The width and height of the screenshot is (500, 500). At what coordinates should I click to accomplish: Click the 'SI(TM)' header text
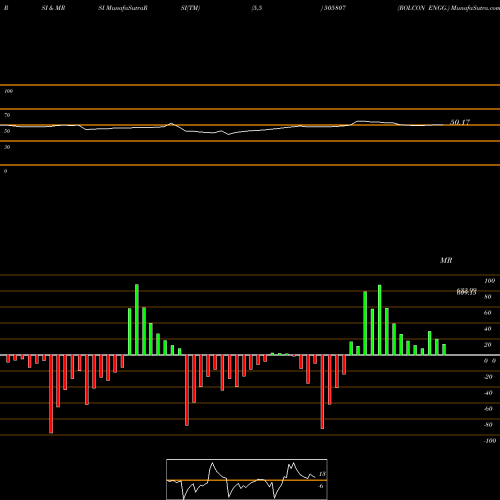(x=190, y=8)
